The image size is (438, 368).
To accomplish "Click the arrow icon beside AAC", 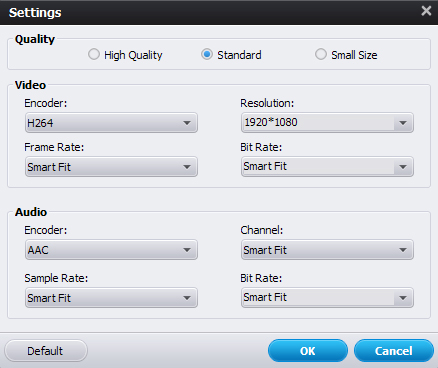I will pos(187,250).
